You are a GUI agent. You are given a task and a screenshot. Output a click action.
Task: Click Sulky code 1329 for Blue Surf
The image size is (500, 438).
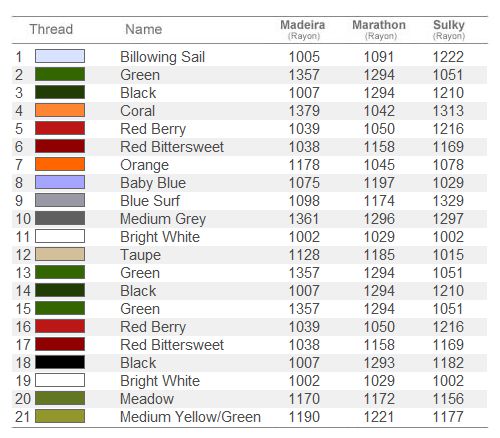(448, 201)
